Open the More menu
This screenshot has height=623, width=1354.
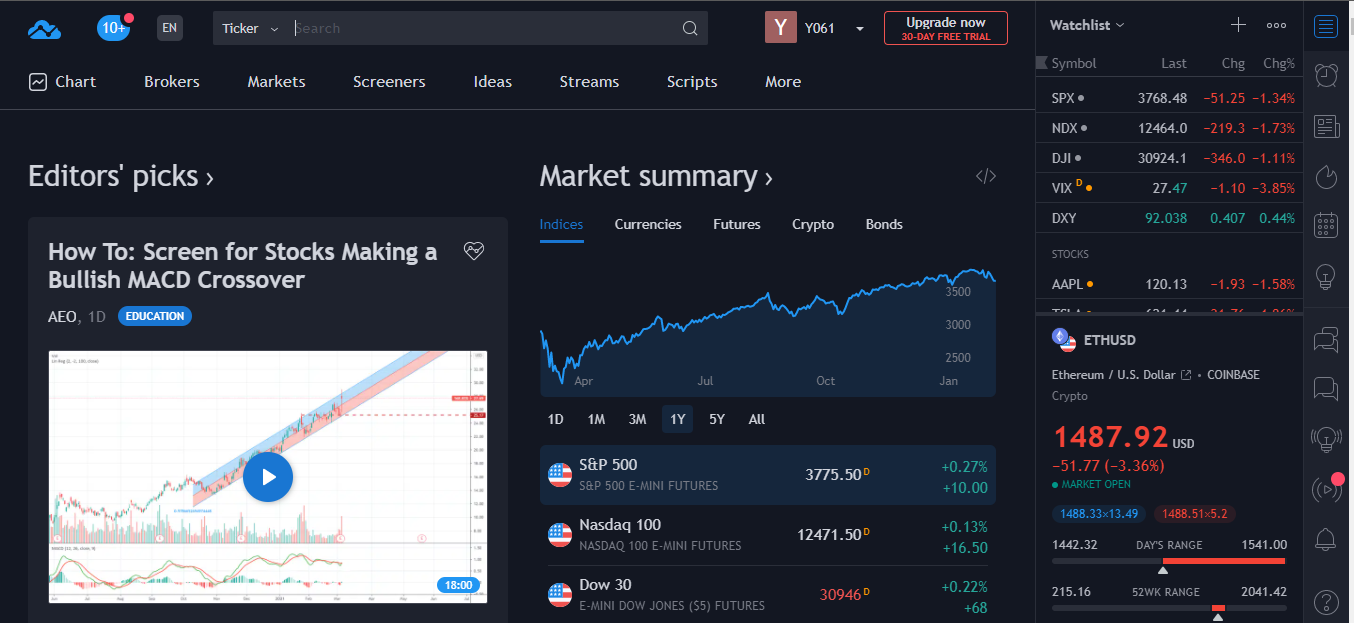(783, 82)
